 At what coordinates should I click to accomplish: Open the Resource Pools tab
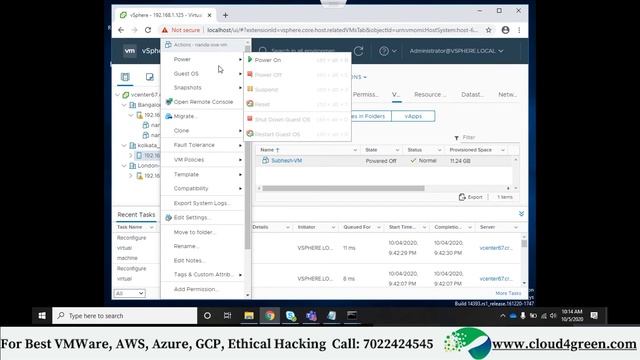pyautogui.click(x=430, y=94)
